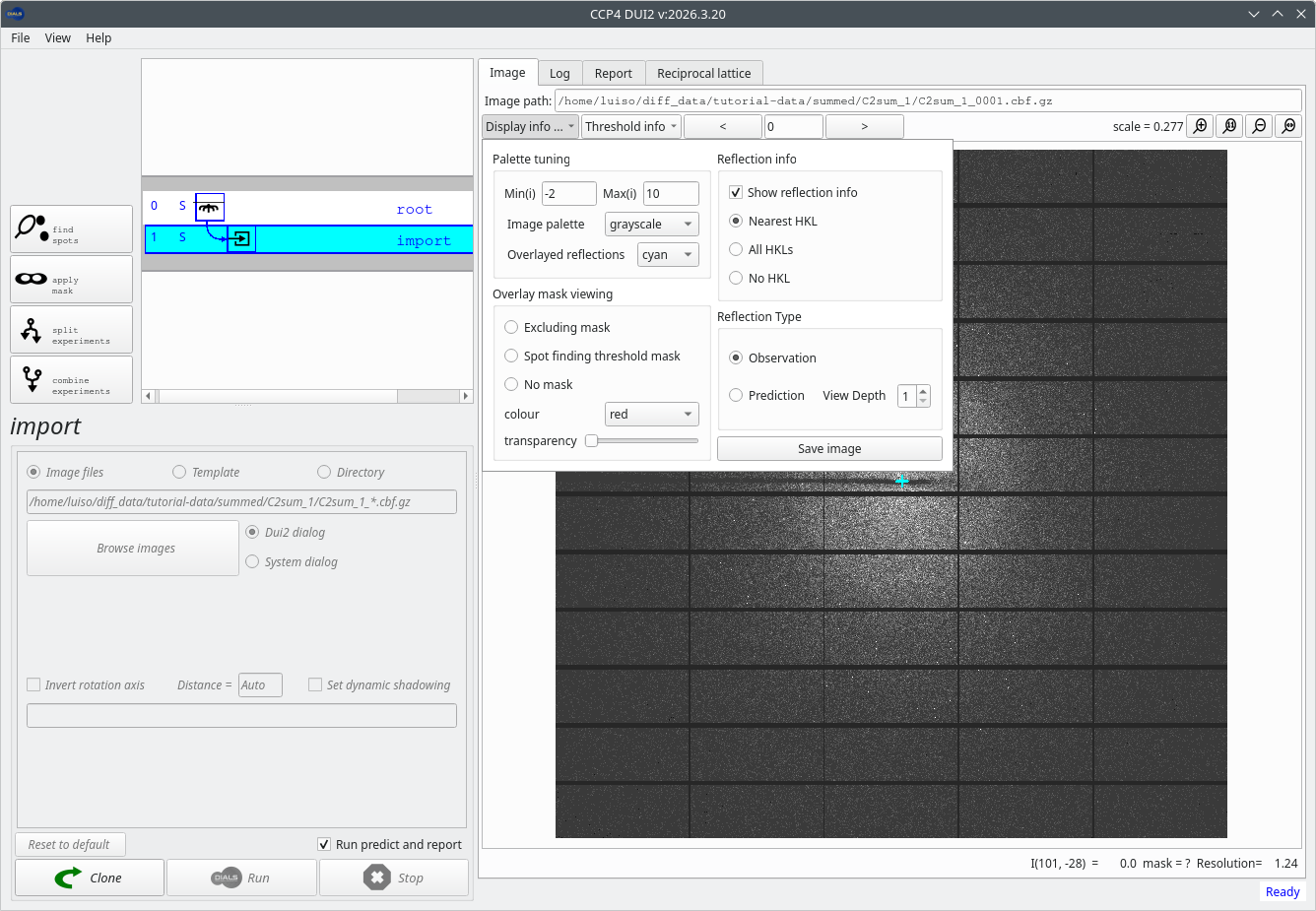
Task: Open the File menu
Action: 21,37
